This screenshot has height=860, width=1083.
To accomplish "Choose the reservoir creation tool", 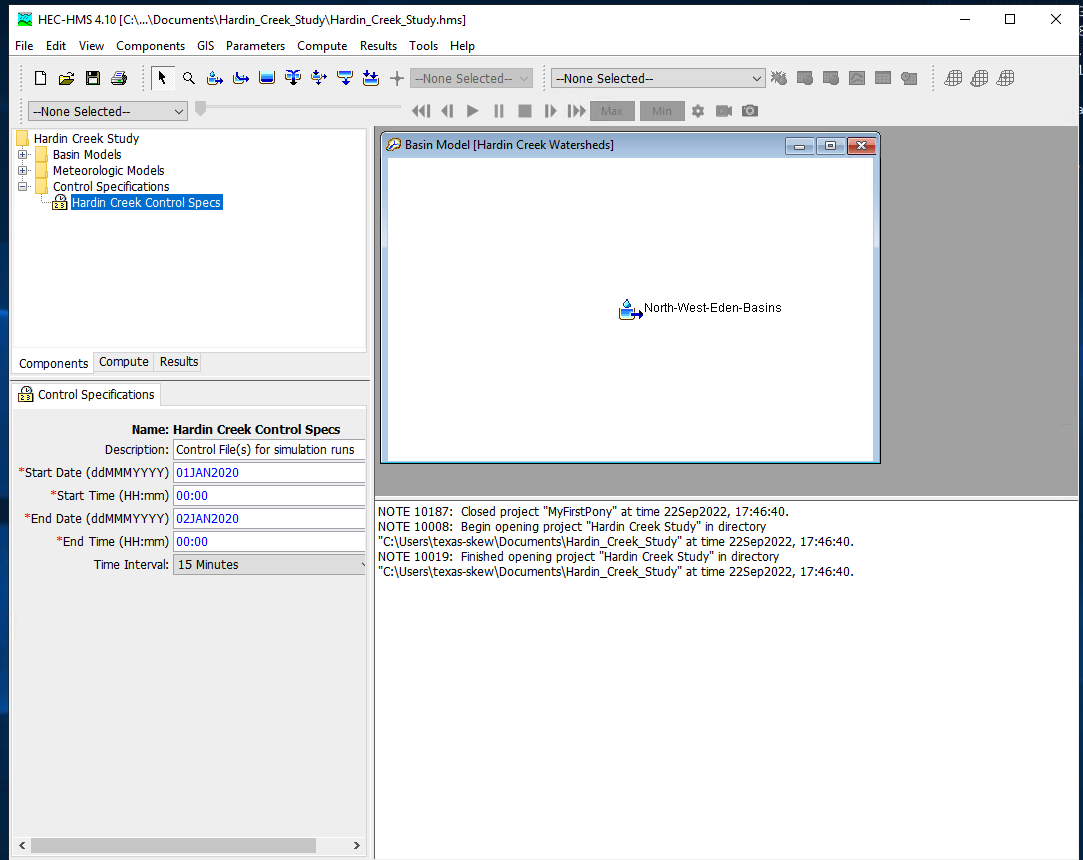I will point(267,78).
